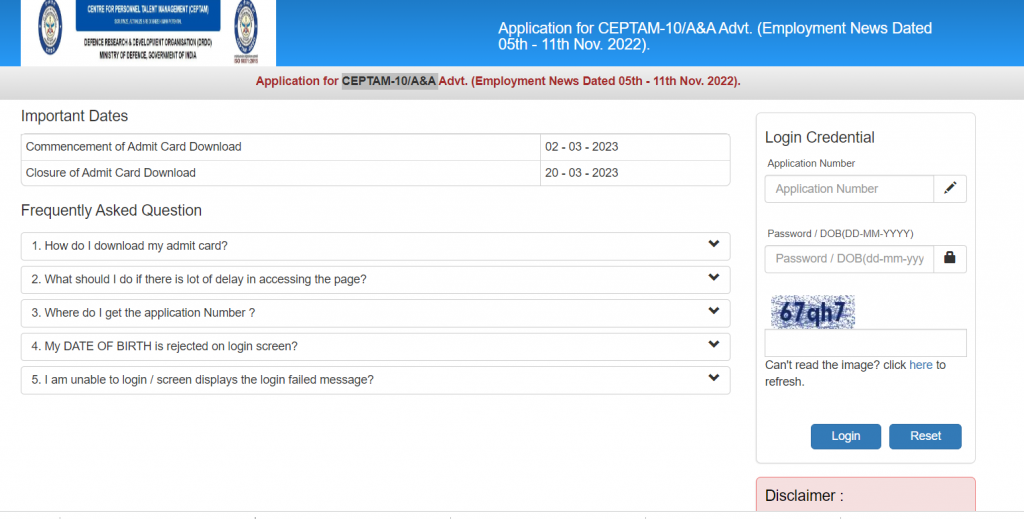This screenshot has height=519, width=1024.
Task: Click 'here' link to refresh captcha
Action: click(921, 365)
